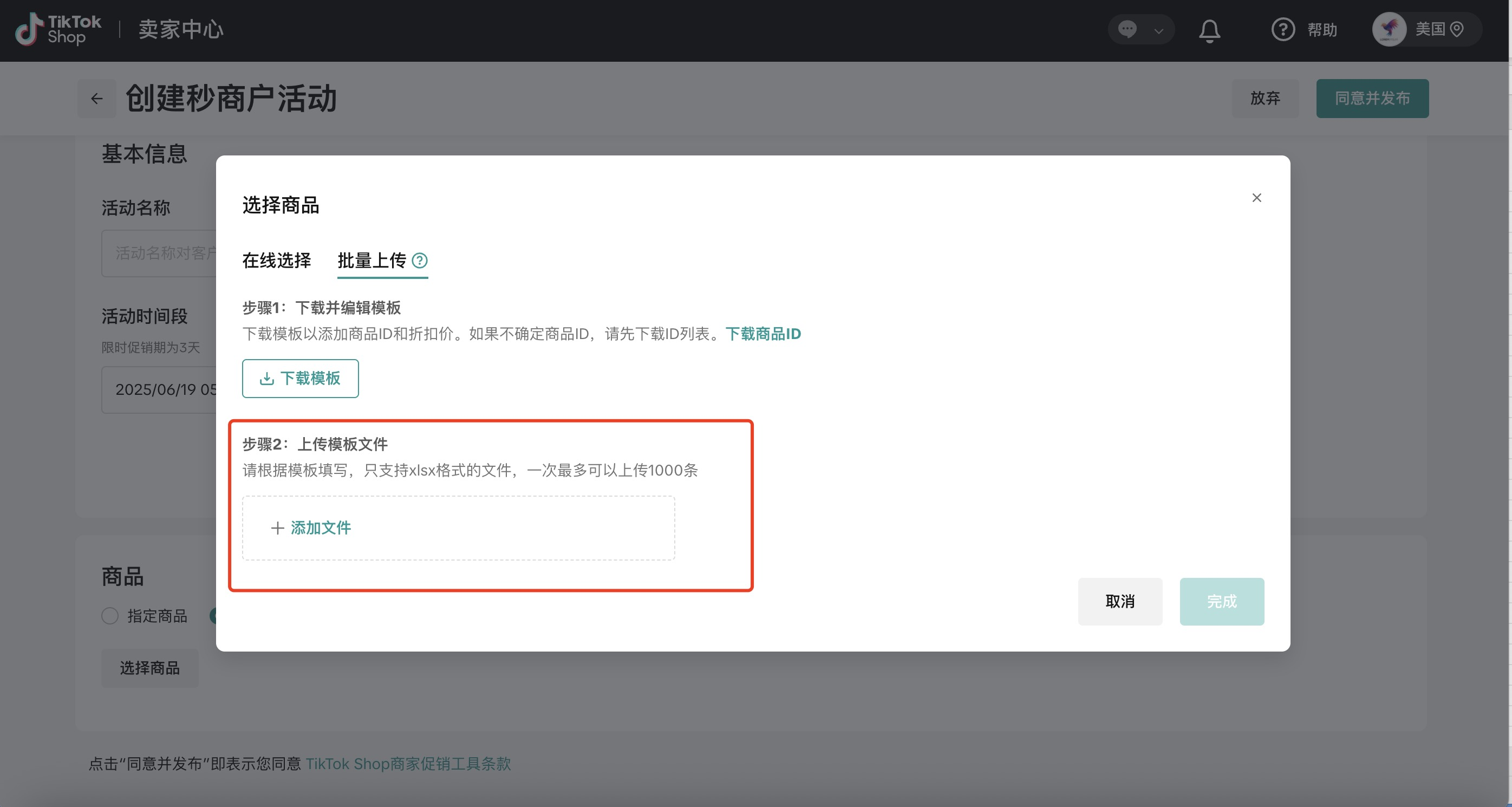Click the 批量上传 help tooltip icon
The width and height of the screenshot is (1512, 807).
pos(420,260)
